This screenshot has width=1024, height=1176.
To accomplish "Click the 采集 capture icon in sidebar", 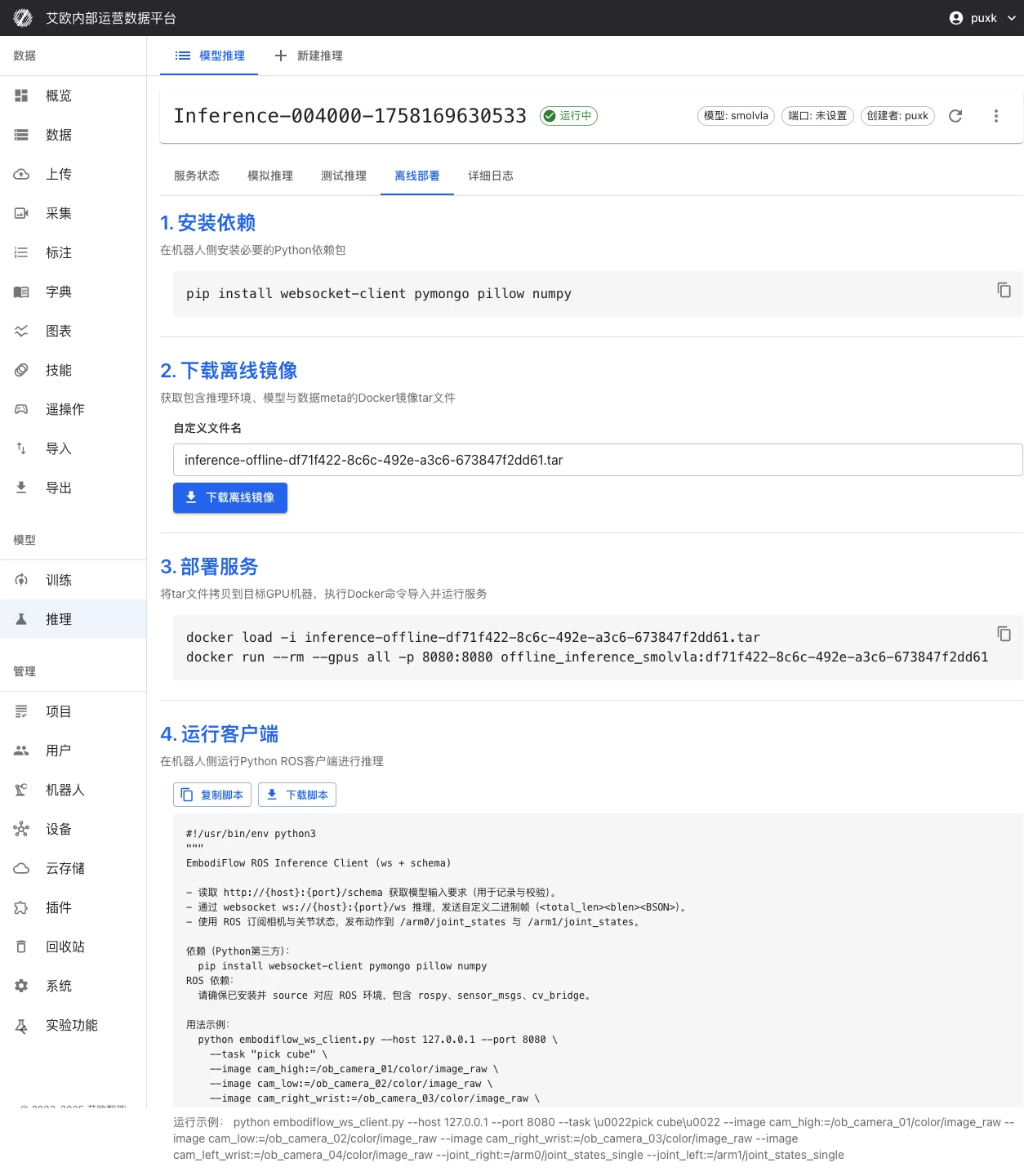I will coord(21,213).
